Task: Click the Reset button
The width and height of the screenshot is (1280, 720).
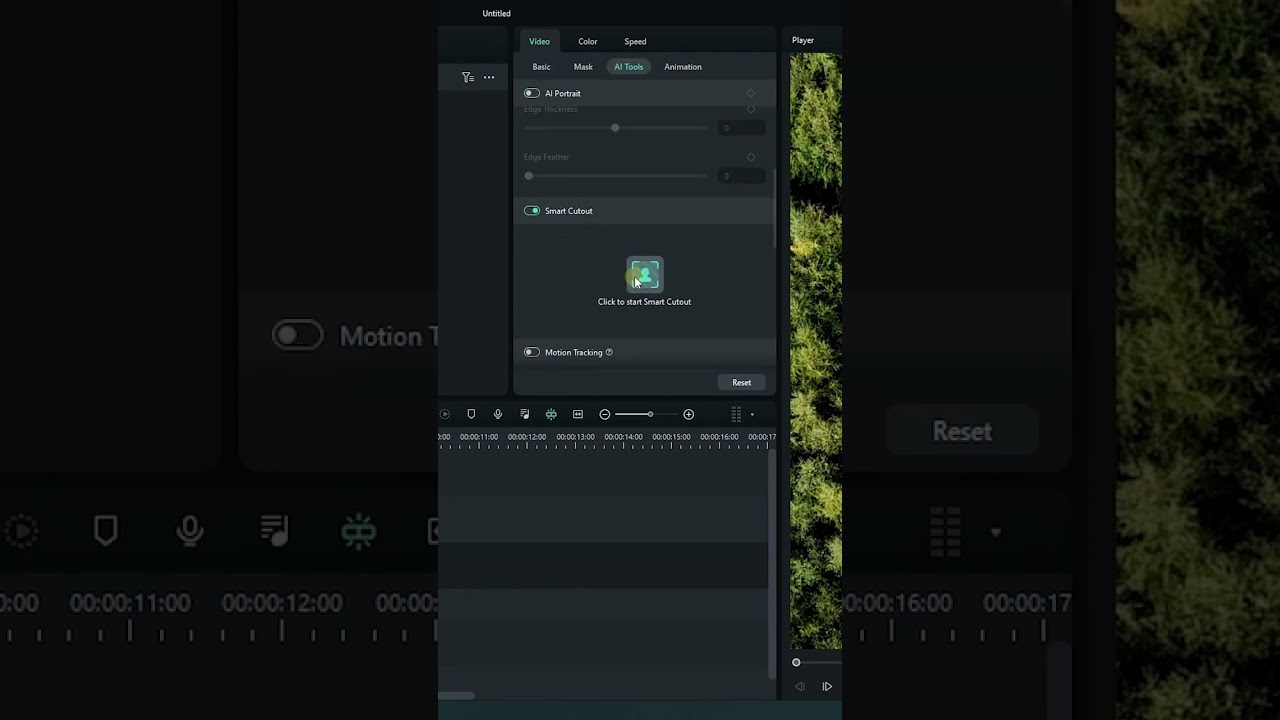Action: (741, 382)
